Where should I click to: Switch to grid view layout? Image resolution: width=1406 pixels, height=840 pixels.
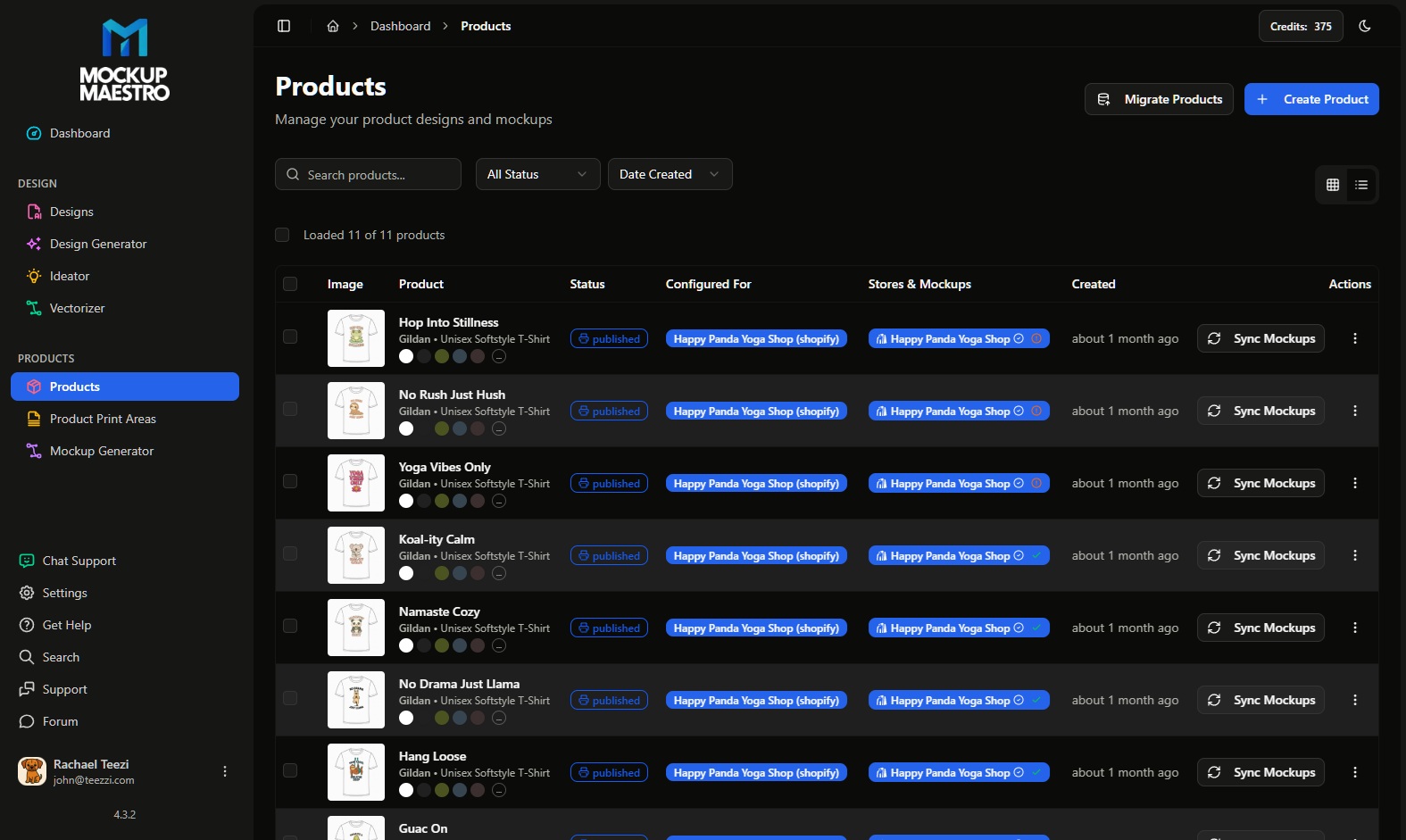pos(1333,185)
